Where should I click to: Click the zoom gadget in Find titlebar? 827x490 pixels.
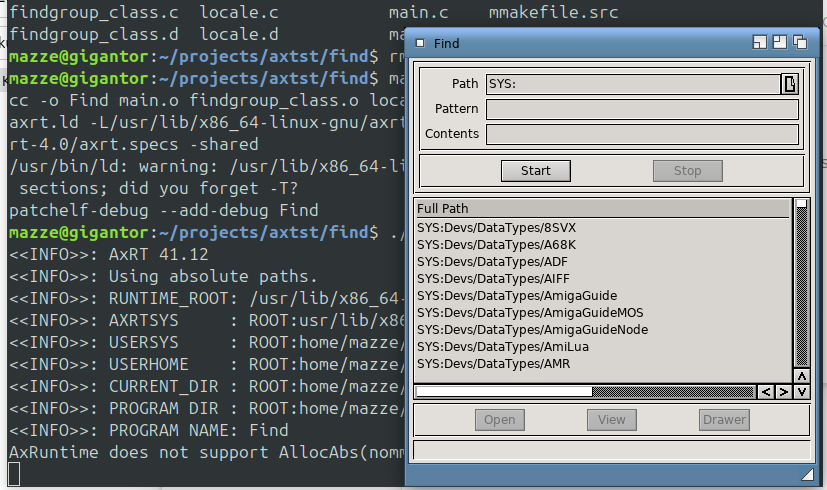(x=780, y=43)
